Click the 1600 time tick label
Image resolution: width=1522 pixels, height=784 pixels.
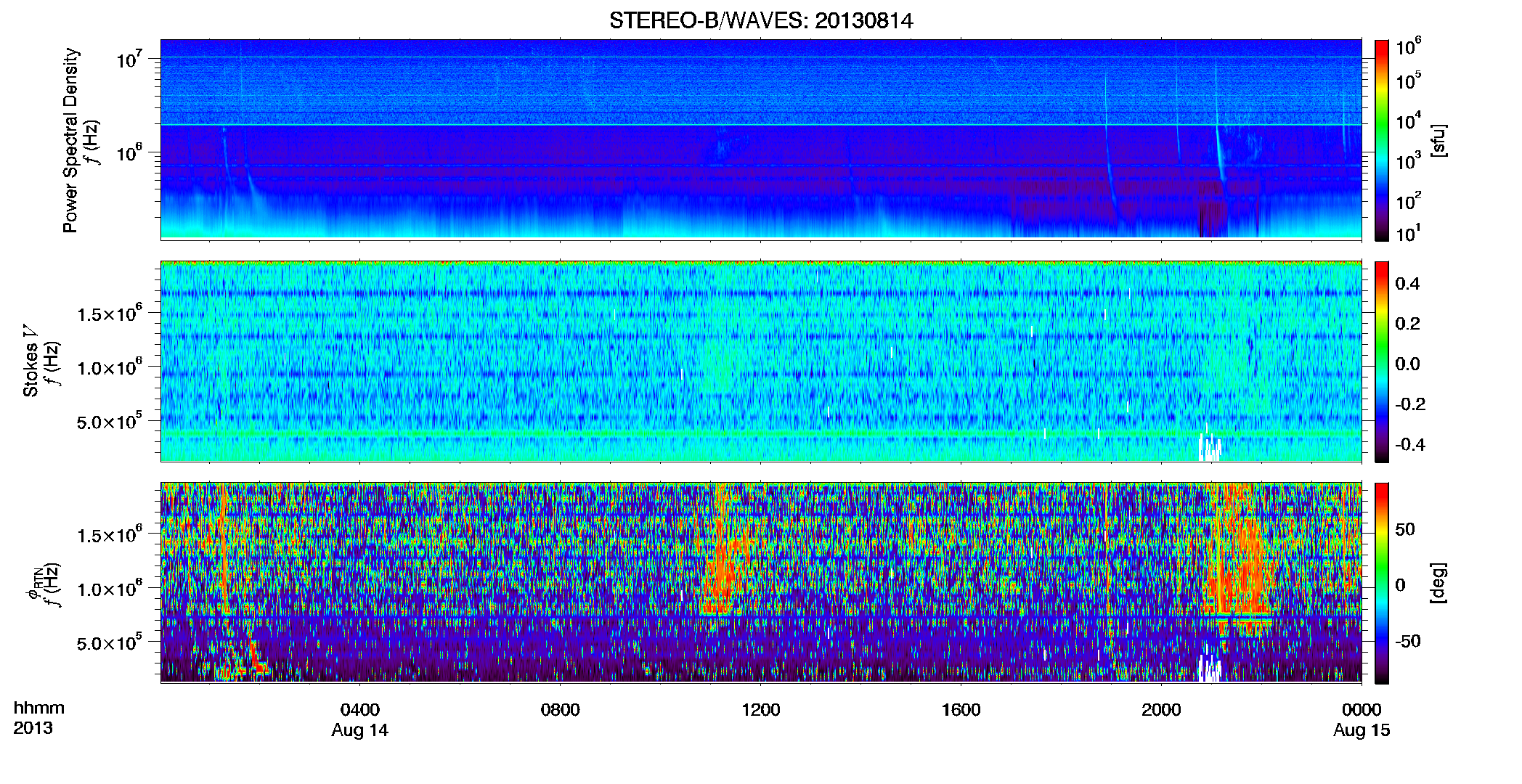pyautogui.click(x=961, y=709)
